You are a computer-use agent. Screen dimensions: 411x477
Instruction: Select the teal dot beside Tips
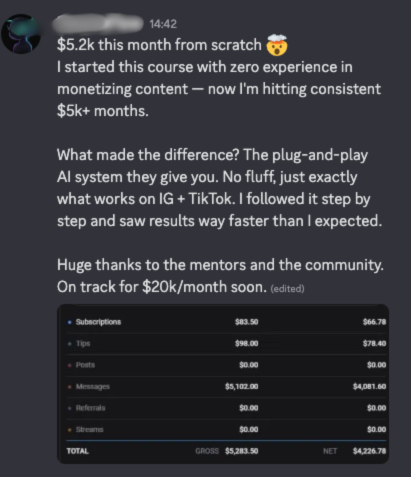coord(69,344)
